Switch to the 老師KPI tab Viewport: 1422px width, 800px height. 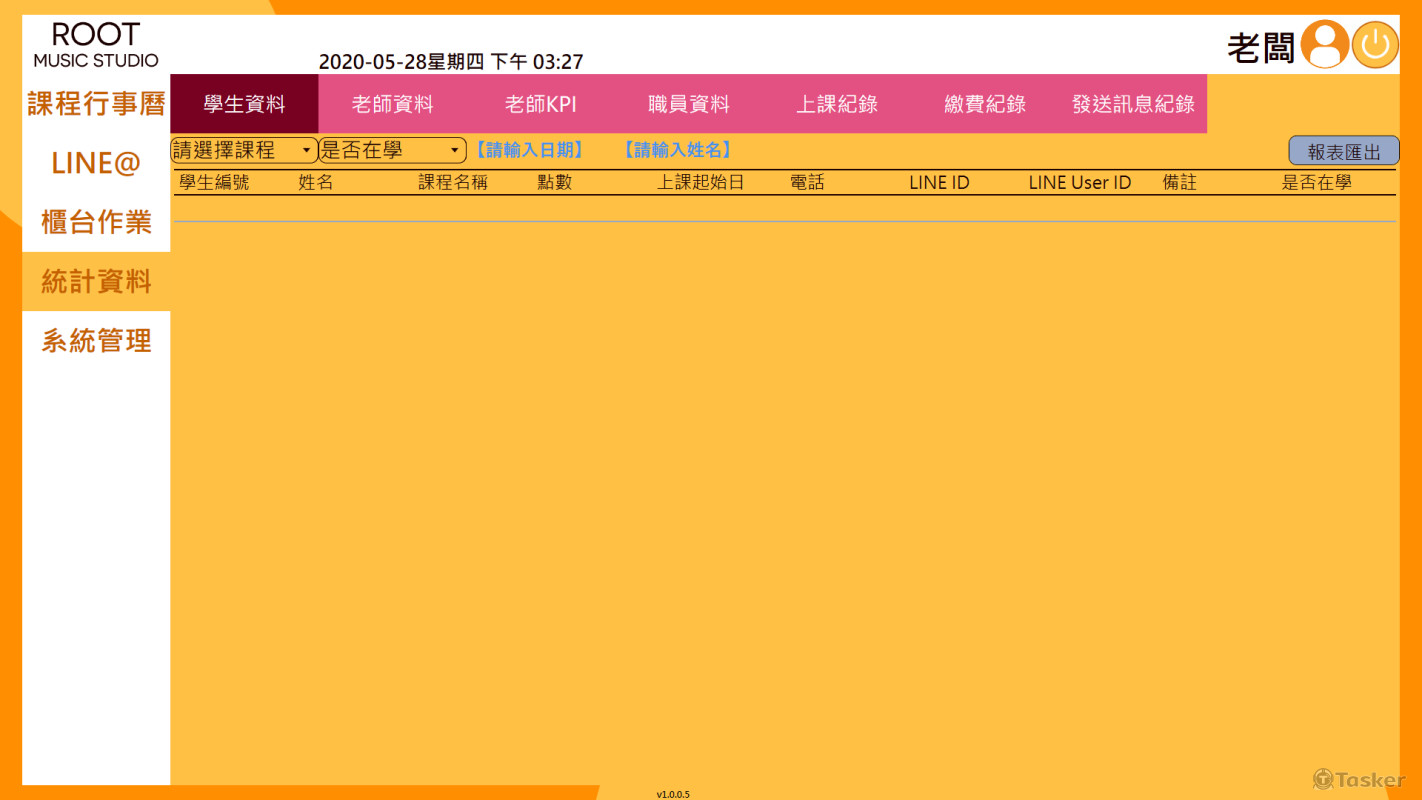point(539,103)
